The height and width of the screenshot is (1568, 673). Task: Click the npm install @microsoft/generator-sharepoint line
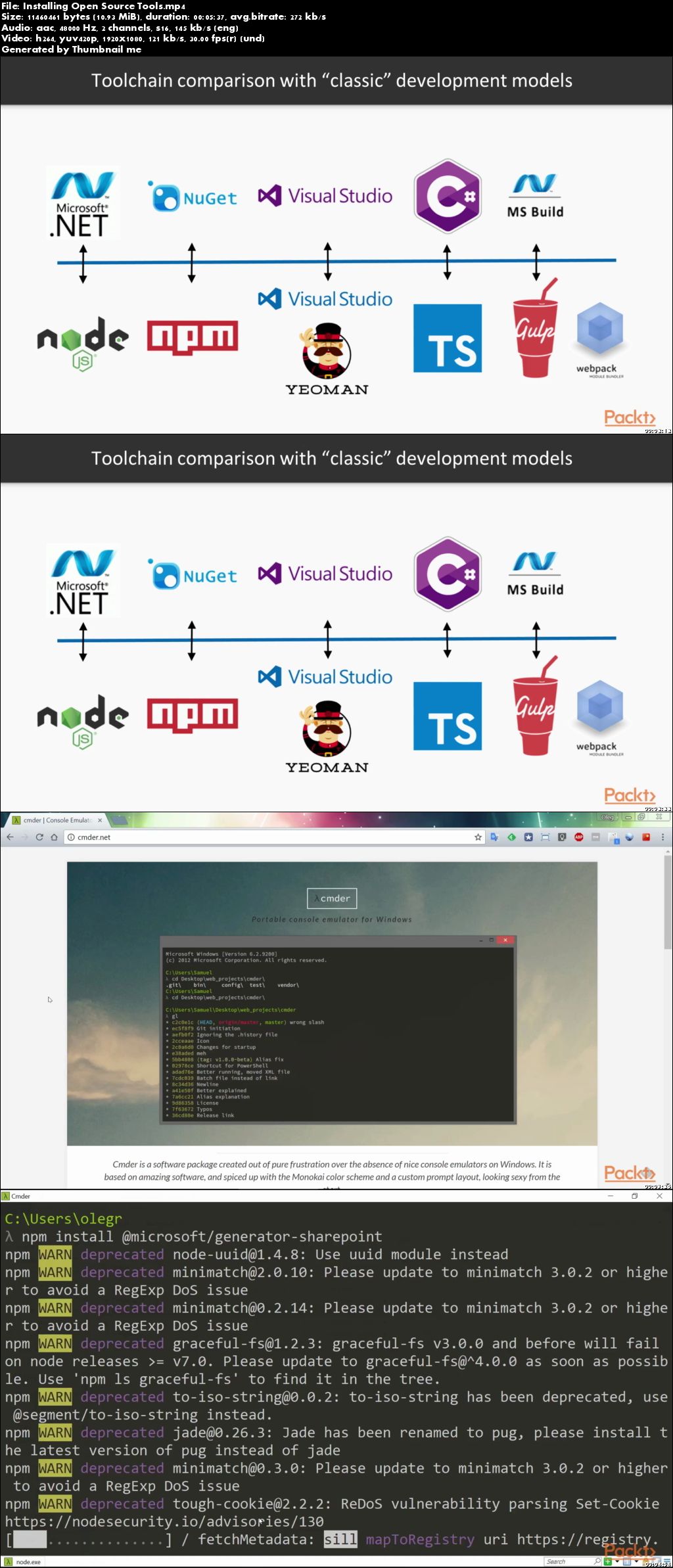pyautogui.click(x=202, y=1237)
